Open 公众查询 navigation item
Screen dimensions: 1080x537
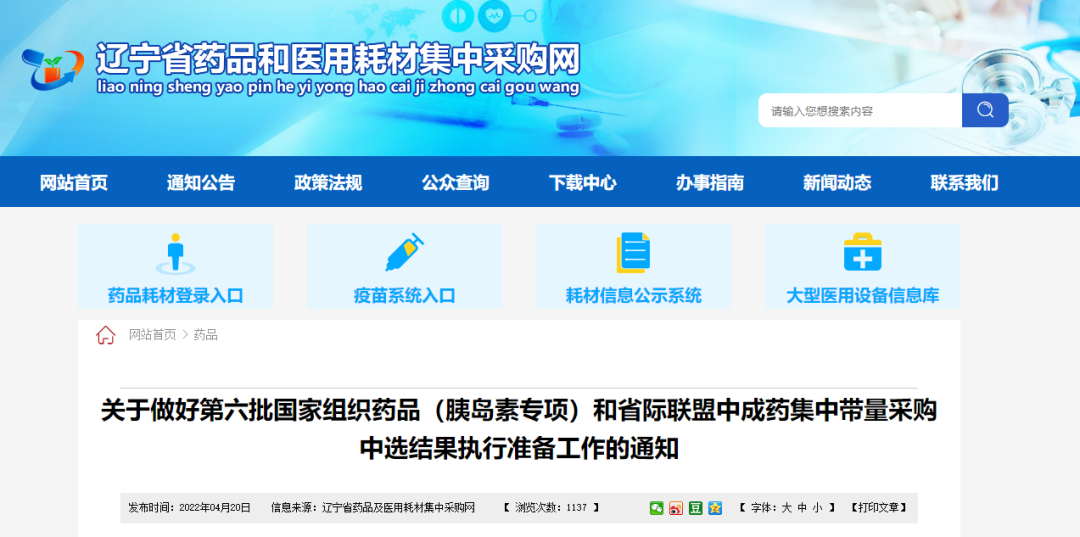click(x=455, y=182)
